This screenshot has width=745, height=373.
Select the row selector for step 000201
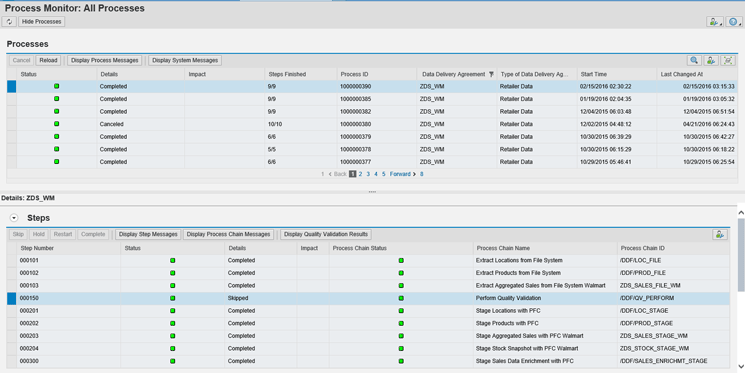coord(11,311)
